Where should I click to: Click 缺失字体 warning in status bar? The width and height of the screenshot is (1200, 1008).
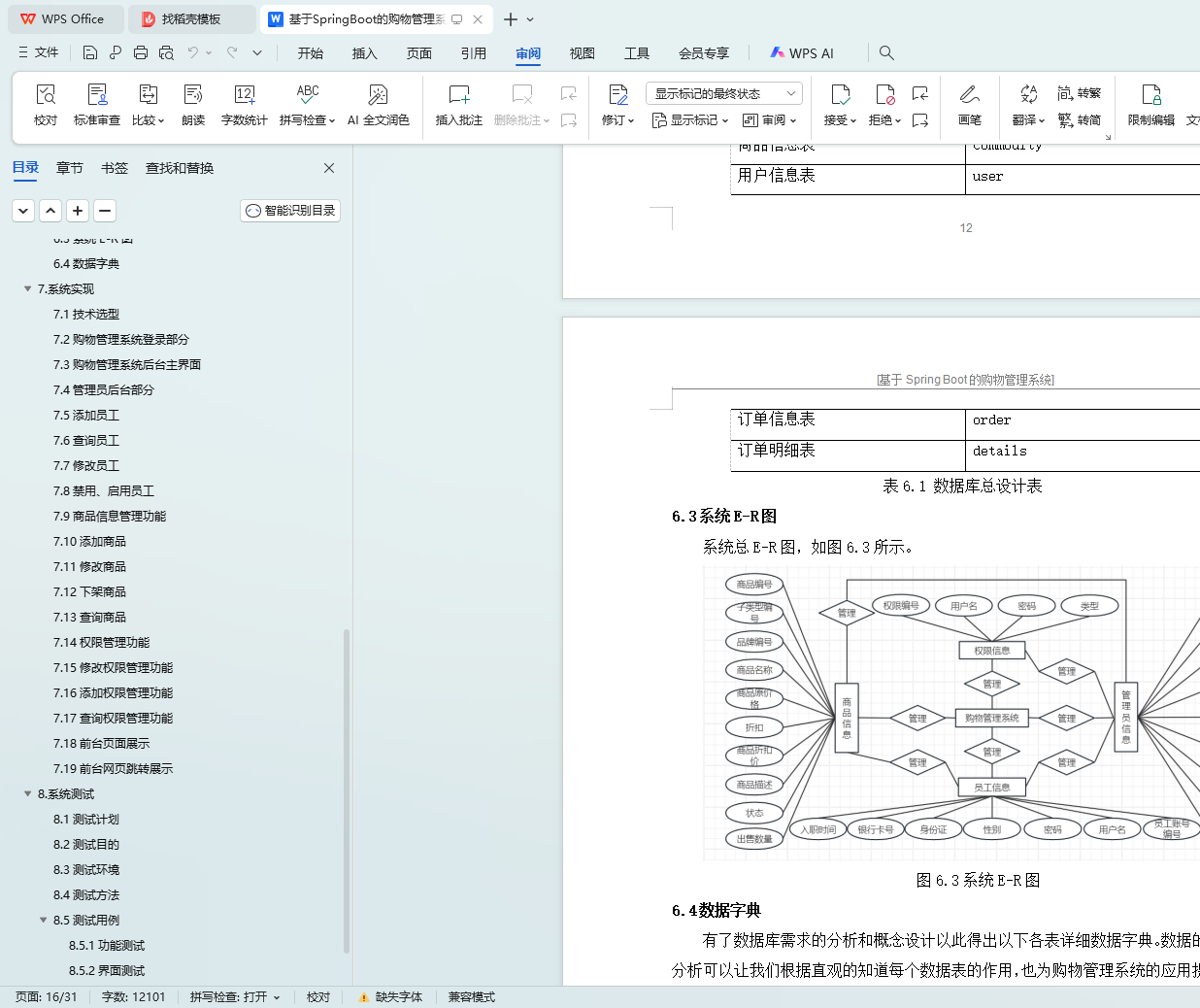[390, 997]
